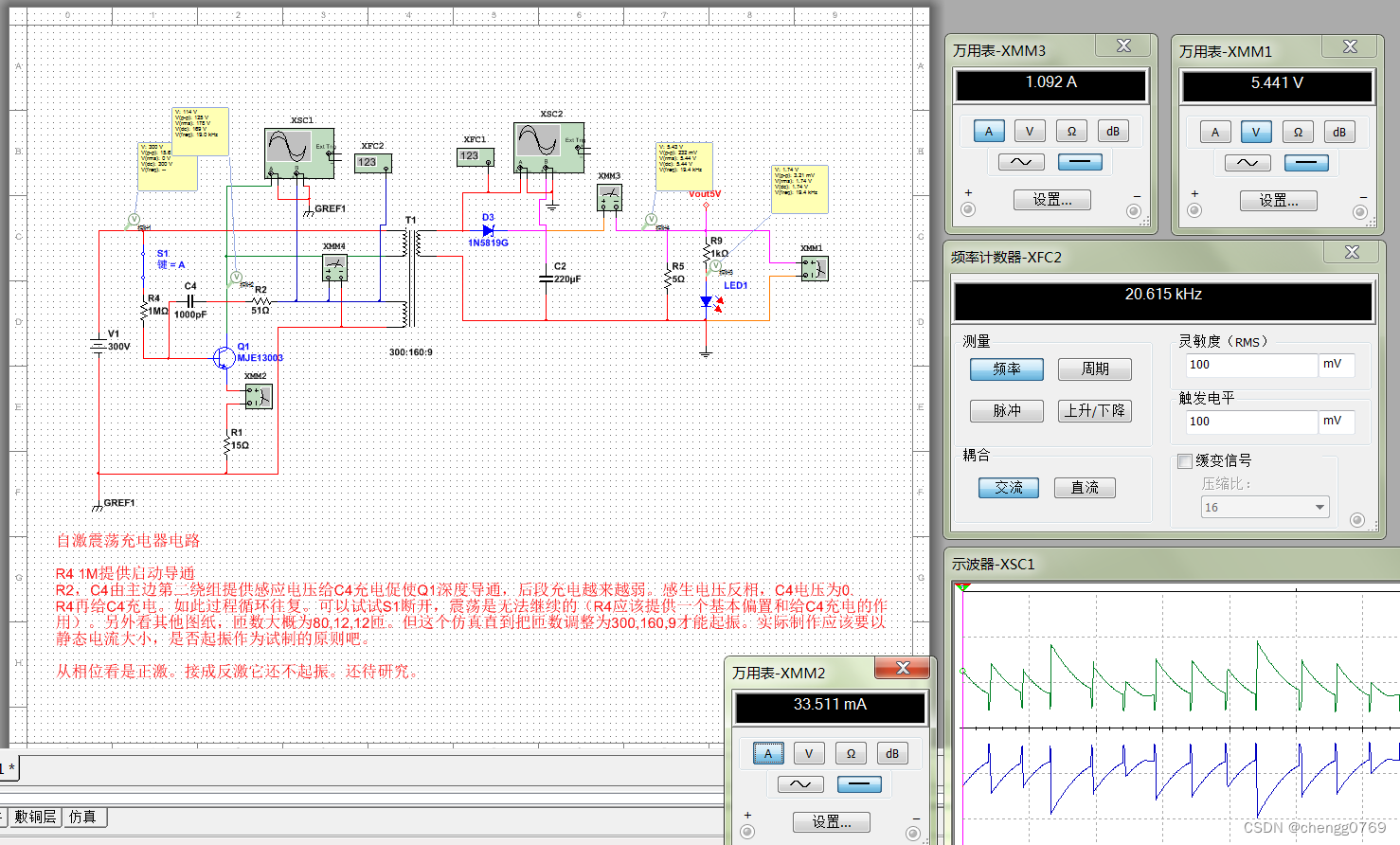Choose AC sine wave mode in XMM3 multimeter

(1021, 162)
